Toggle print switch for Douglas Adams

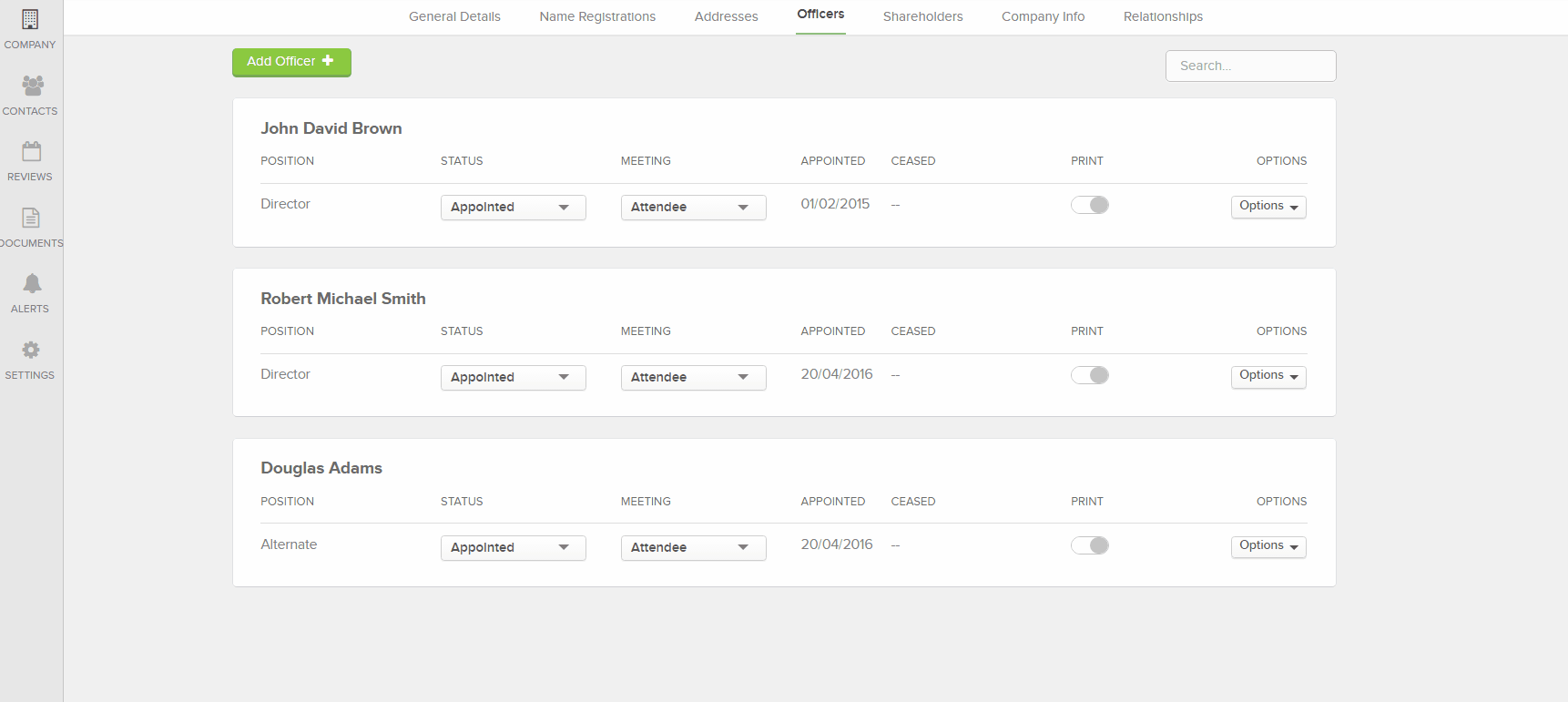tap(1089, 545)
